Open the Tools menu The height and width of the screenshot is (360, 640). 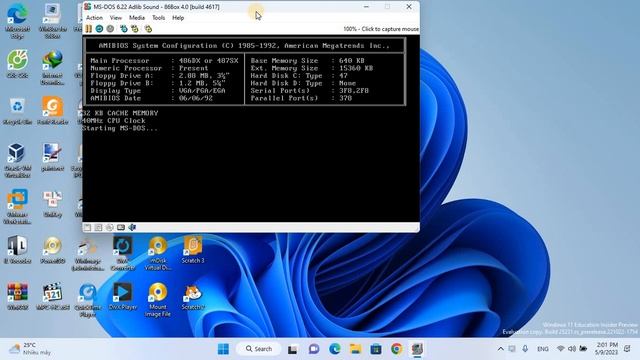(x=158, y=18)
